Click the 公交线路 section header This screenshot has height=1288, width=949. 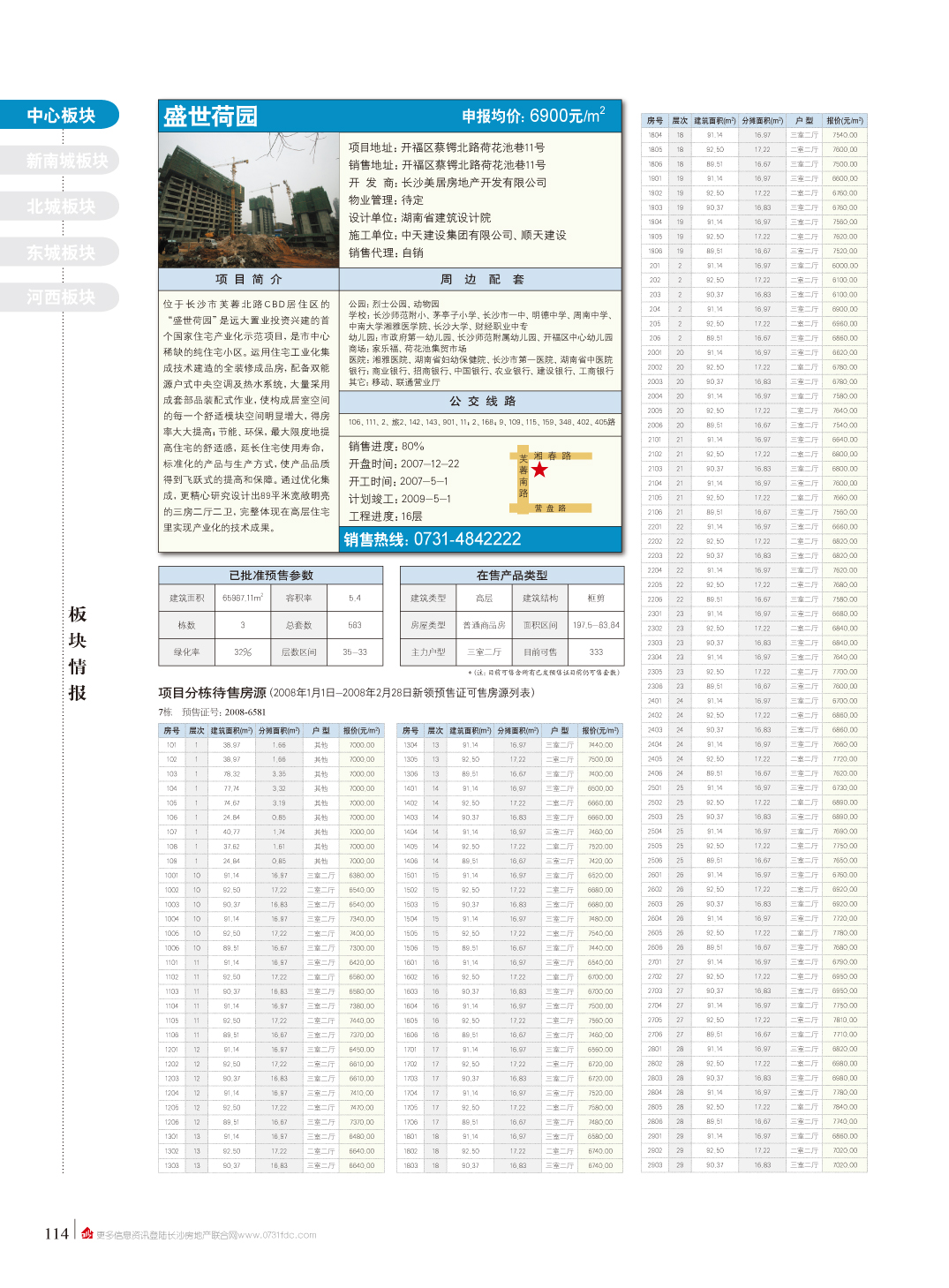pyautogui.click(x=481, y=401)
